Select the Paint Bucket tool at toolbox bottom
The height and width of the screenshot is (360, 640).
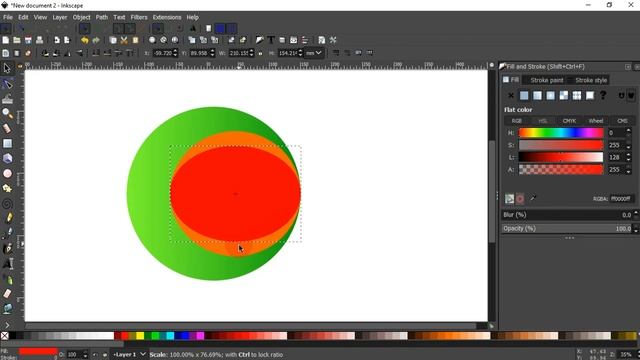(x=7, y=309)
